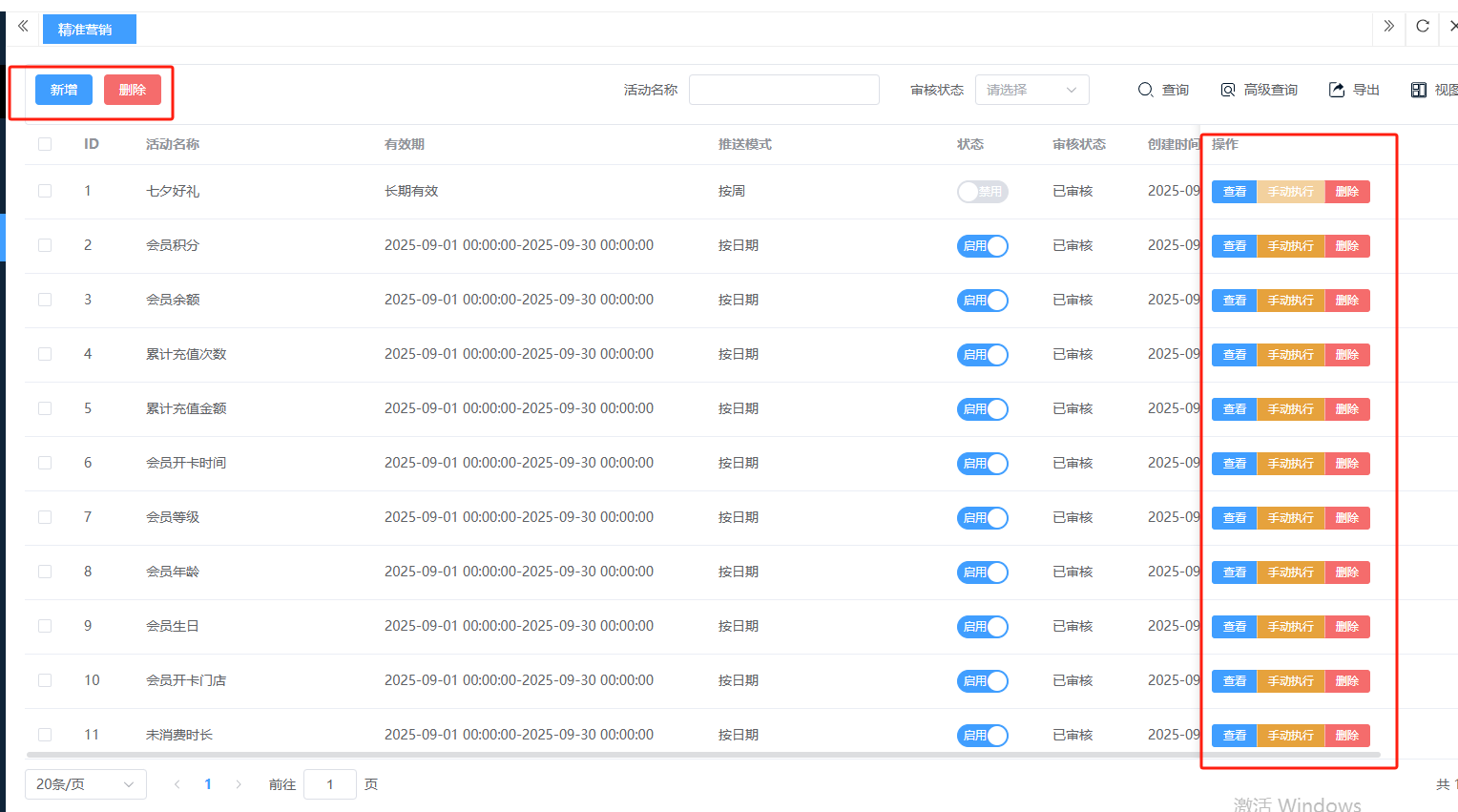Screen dimensions: 1458x812
Task: Click the 查询 search magnifier icon
Action: click(1145, 90)
